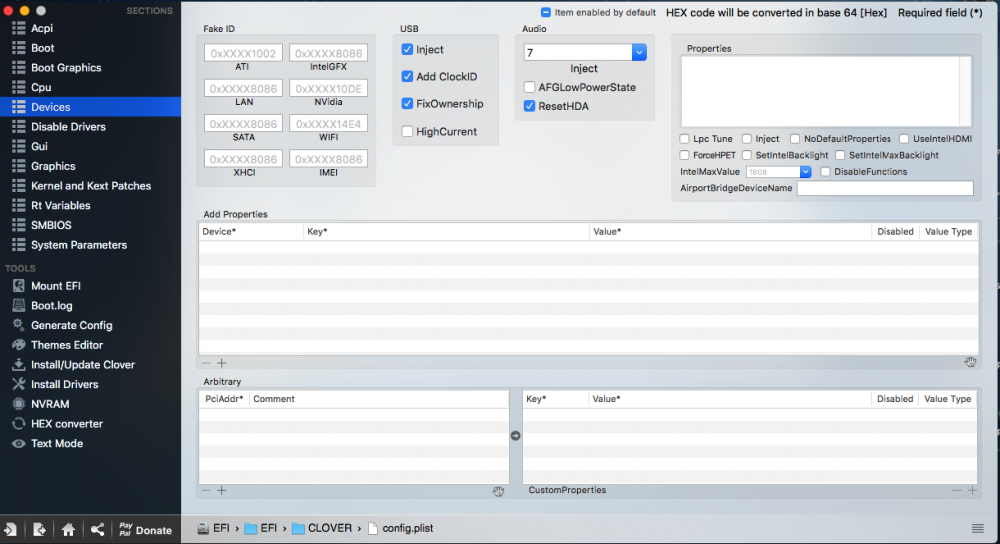Viewport: 1000px width, 544px height.
Task: Click the Properties text area
Action: 826,91
